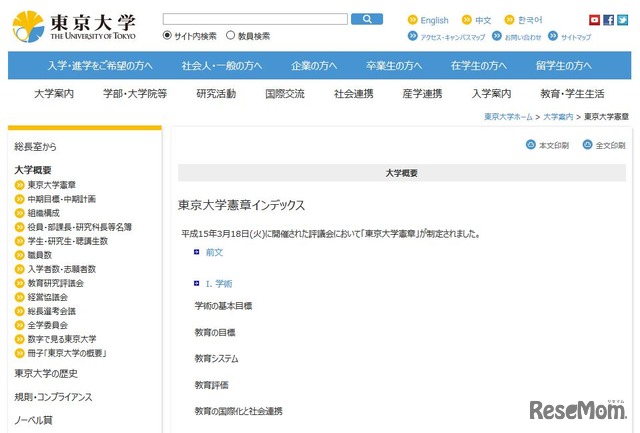Click the 教育評価 text
The width and height of the screenshot is (640, 433).
point(211,384)
